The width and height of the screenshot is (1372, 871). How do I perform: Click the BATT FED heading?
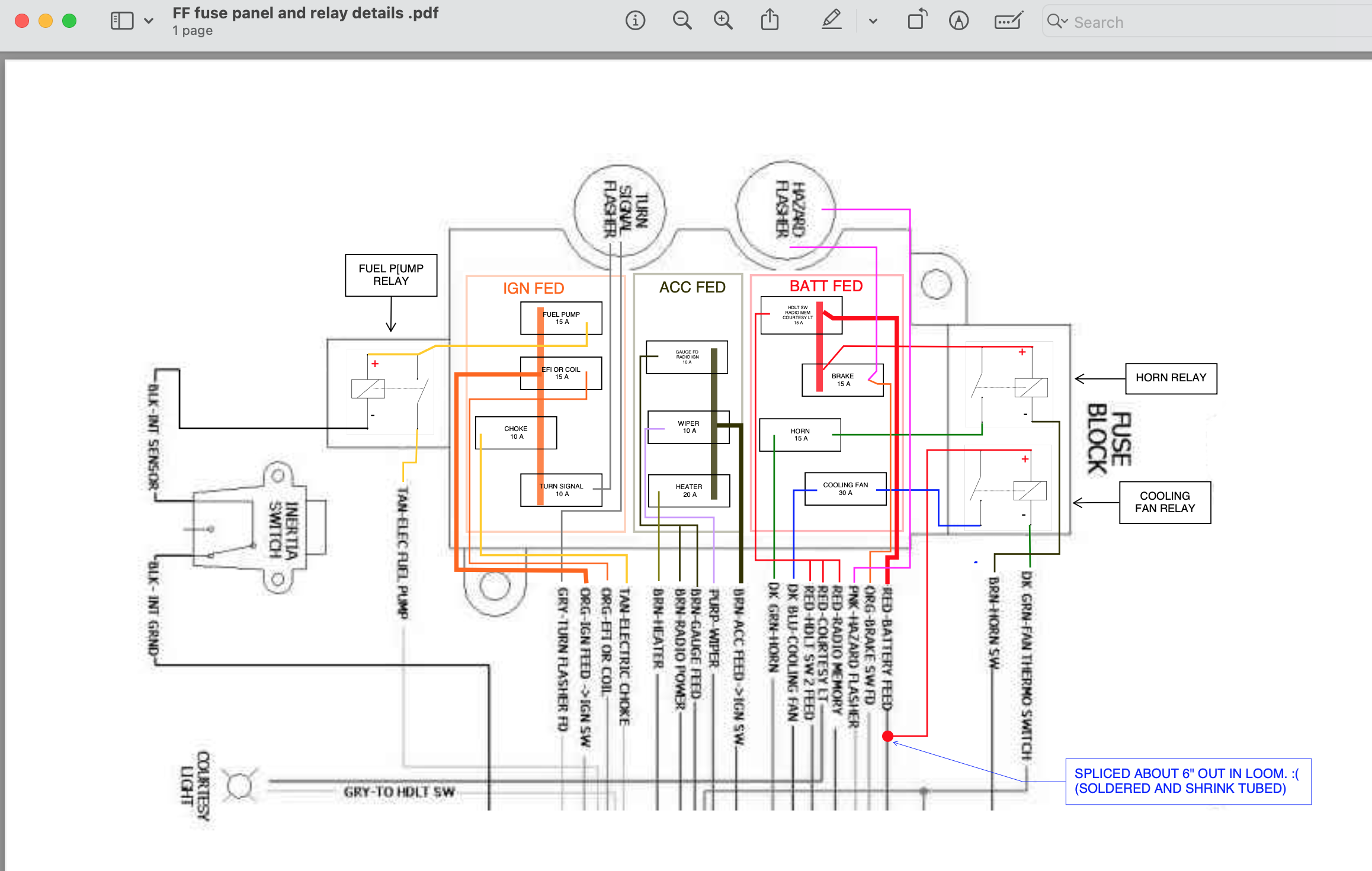tap(826, 286)
